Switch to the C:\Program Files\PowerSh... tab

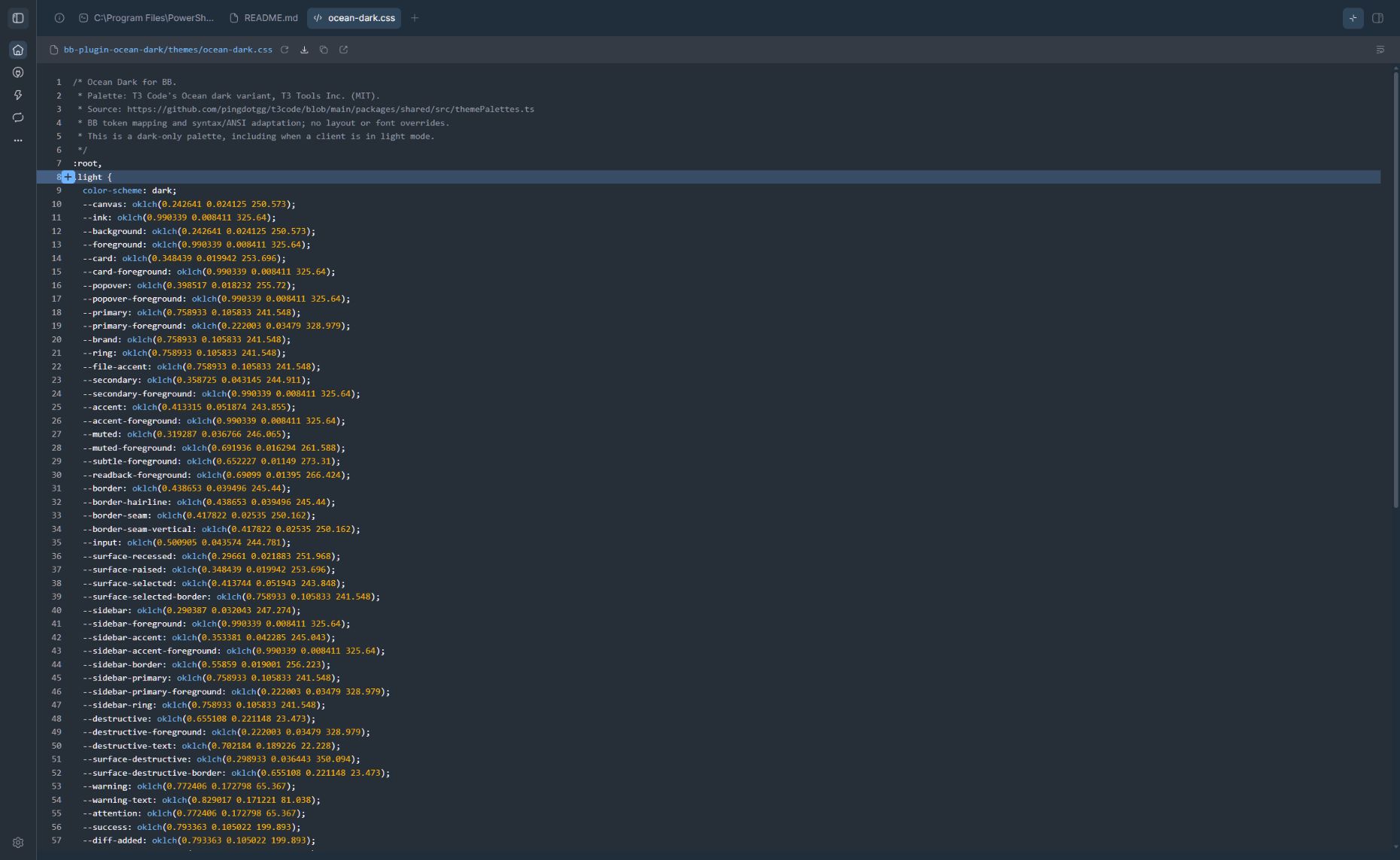pyautogui.click(x=147, y=18)
